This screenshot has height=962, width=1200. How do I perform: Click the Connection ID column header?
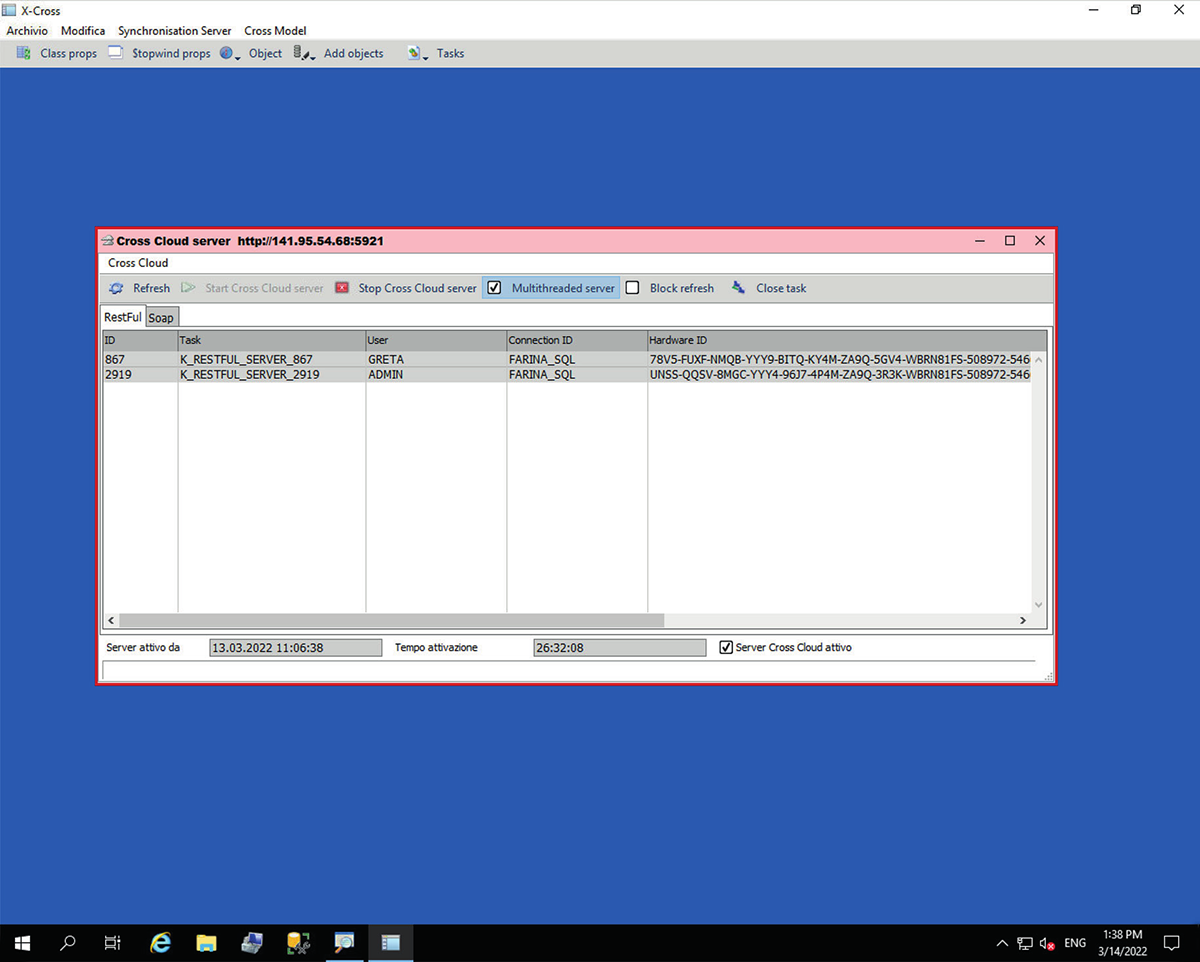(577, 340)
